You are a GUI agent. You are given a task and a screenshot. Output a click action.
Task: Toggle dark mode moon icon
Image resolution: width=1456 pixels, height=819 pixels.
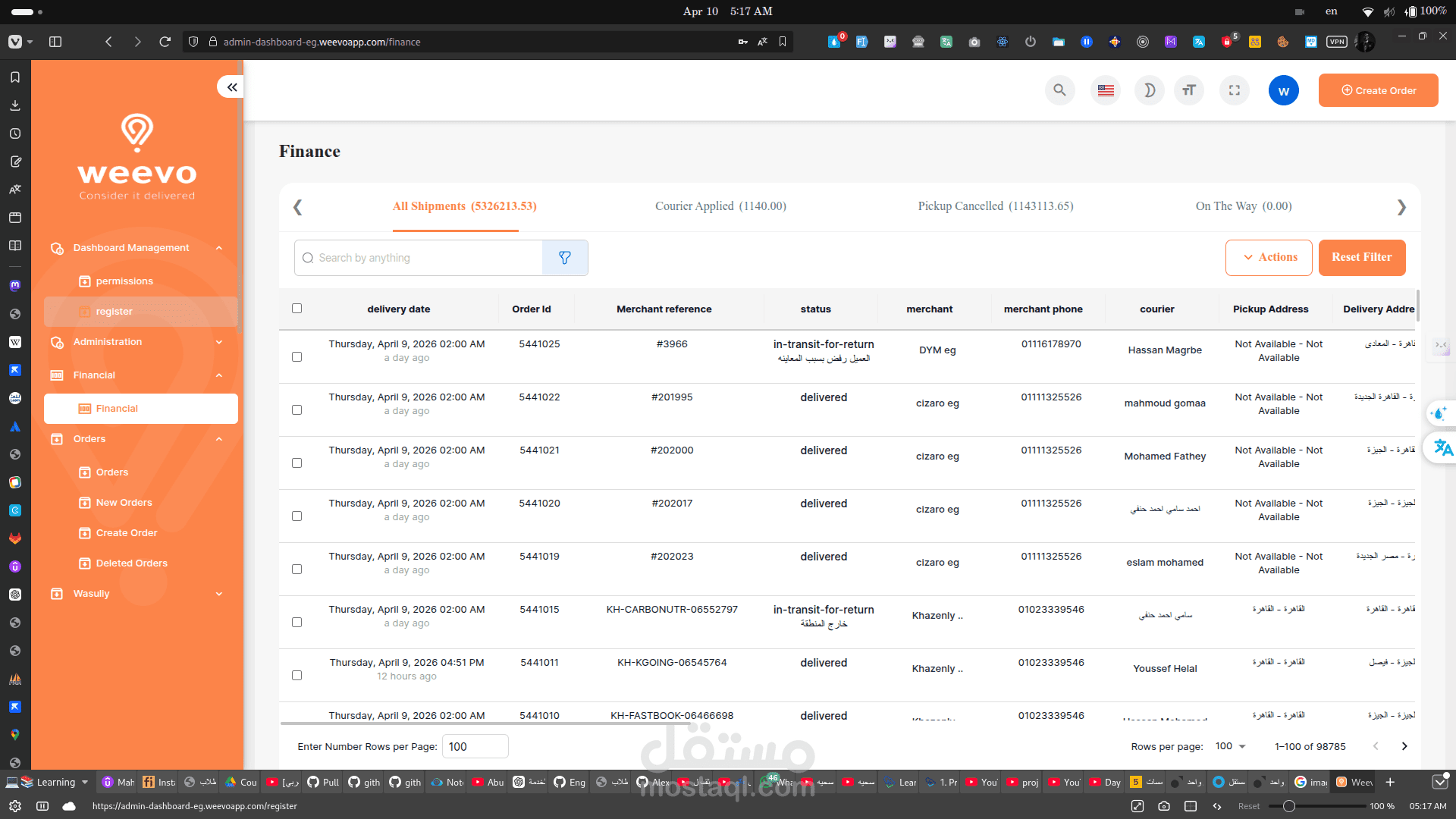click(x=1149, y=90)
